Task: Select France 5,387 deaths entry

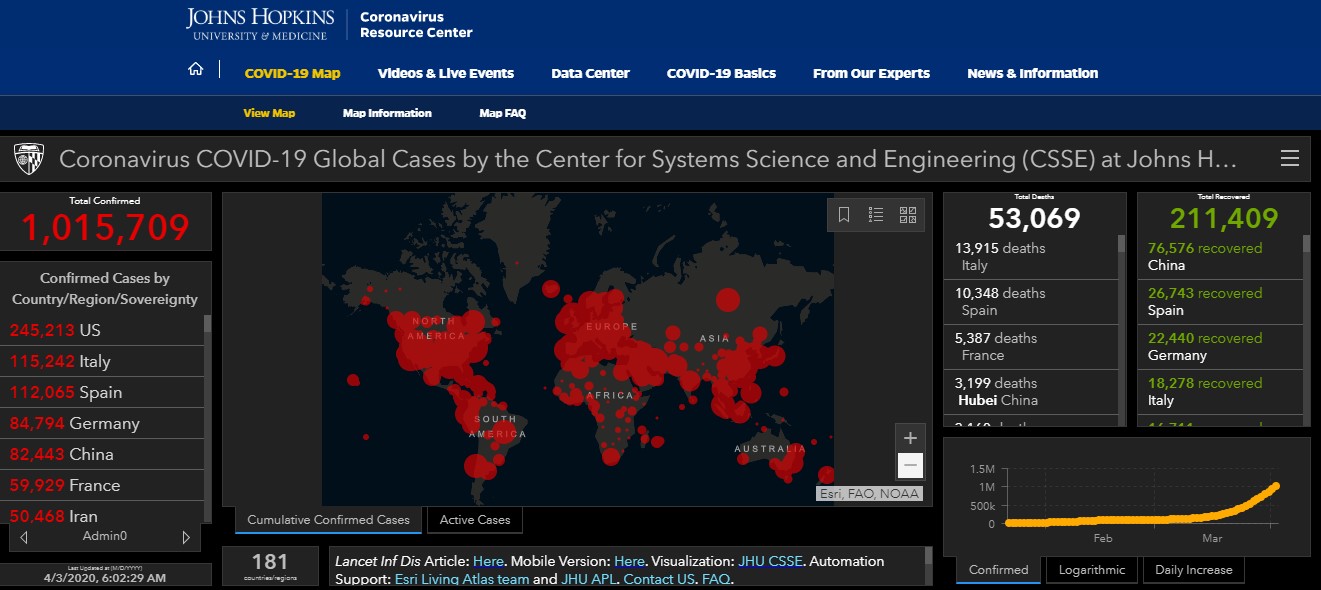Action: pyautogui.click(x=1031, y=347)
